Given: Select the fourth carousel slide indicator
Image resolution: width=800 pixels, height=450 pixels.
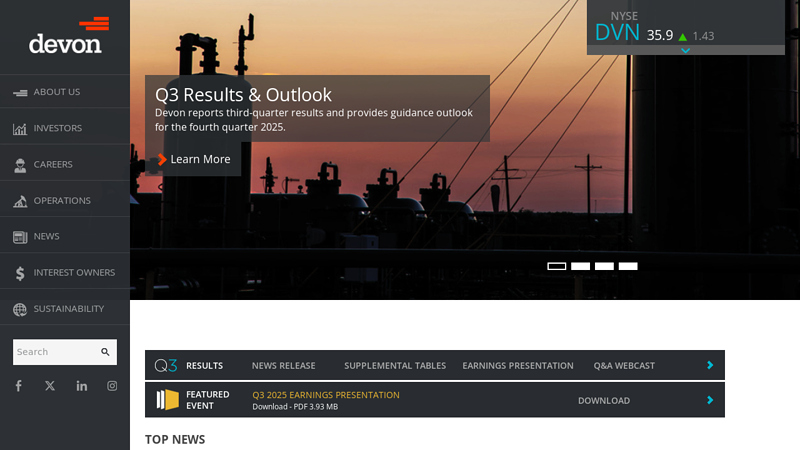Looking at the screenshot, I should click(x=628, y=266).
